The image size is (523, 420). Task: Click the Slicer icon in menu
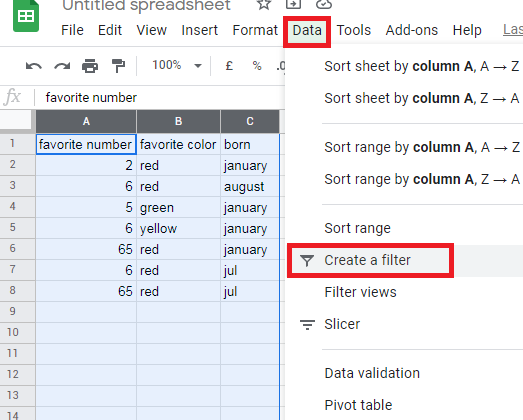[307, 324]
